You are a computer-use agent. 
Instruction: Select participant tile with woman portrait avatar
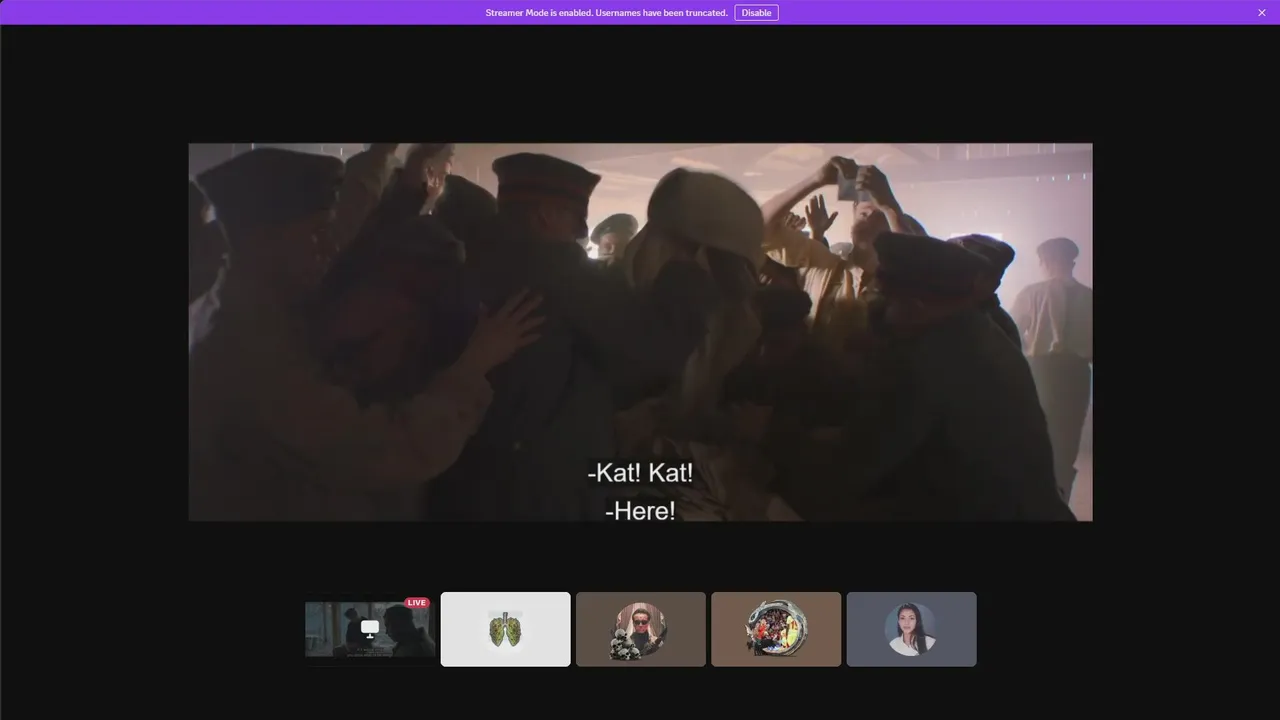tap(911, 629)
